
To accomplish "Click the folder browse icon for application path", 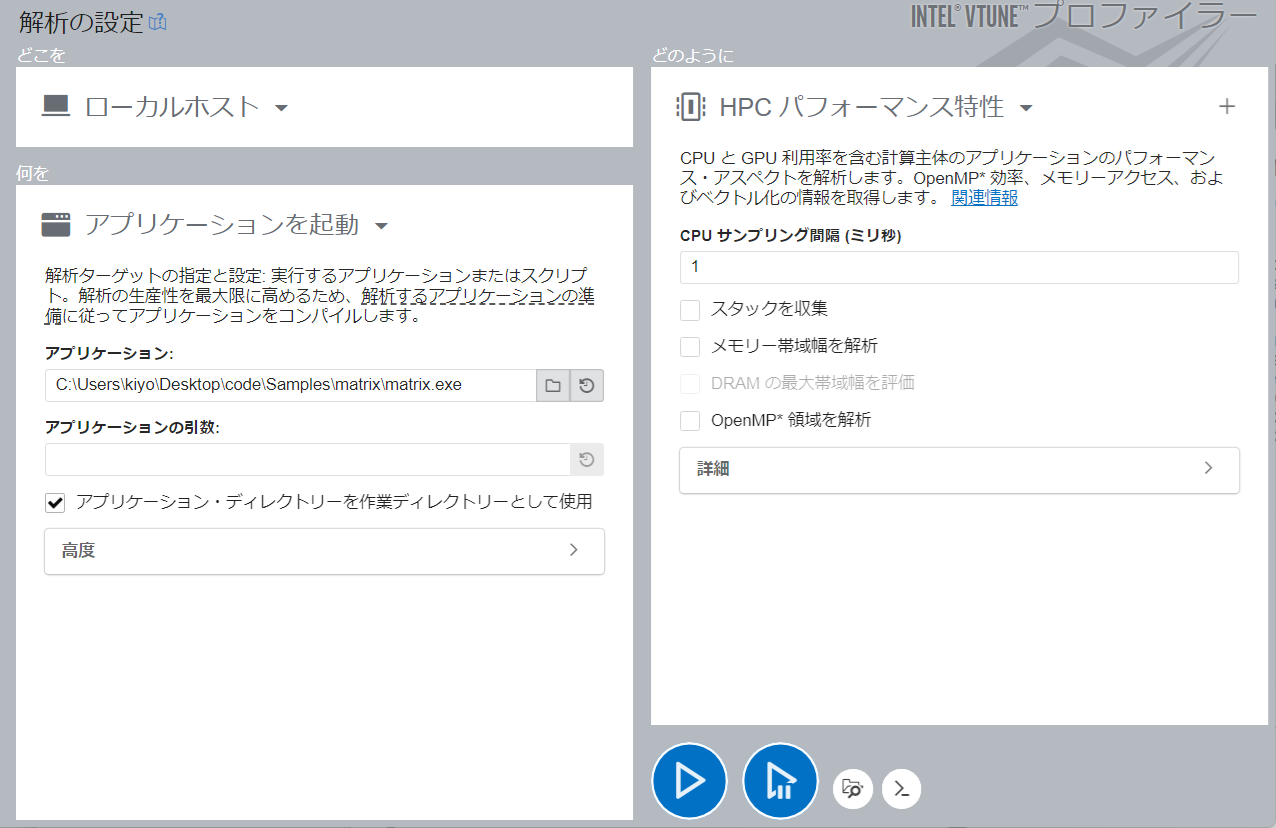I will pos(553,385).
